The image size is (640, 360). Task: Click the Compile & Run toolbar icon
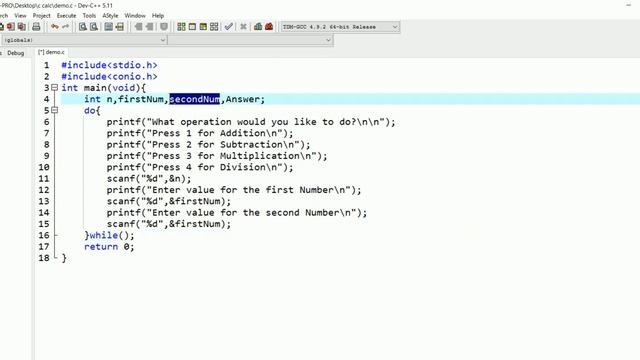pyautogui.click(x=203, y=27)
